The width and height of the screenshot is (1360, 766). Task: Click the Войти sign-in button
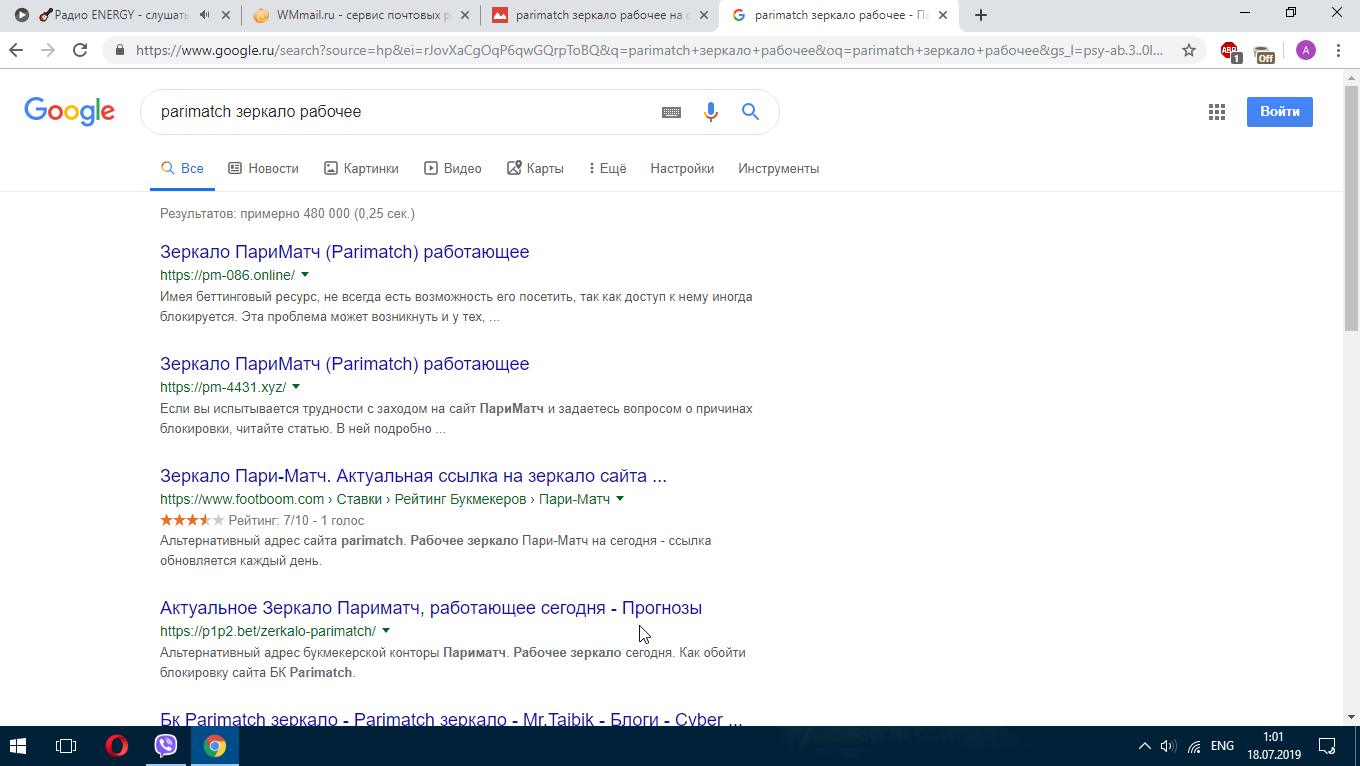[x=1280, y=112]
